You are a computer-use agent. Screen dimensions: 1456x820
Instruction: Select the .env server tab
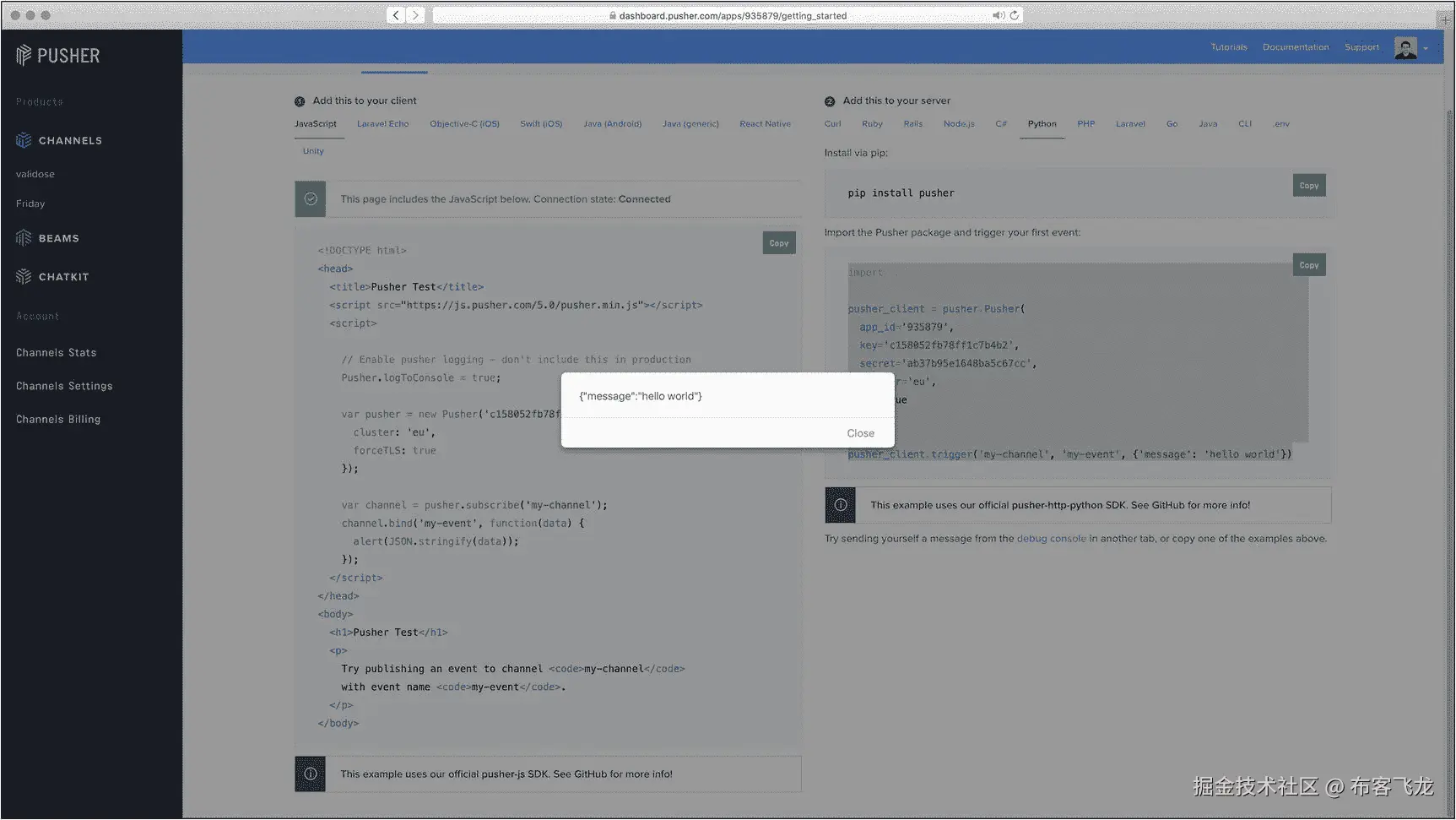click(x=1281, y=124)
